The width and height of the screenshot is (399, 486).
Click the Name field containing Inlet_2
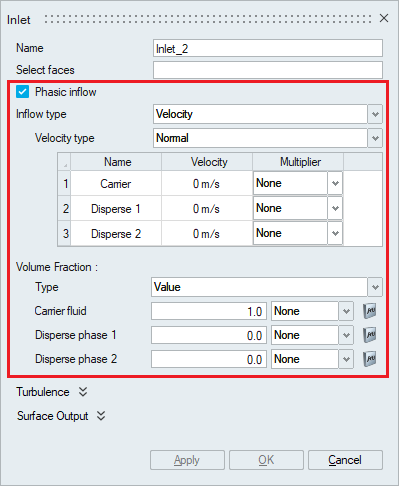[268, 48]
